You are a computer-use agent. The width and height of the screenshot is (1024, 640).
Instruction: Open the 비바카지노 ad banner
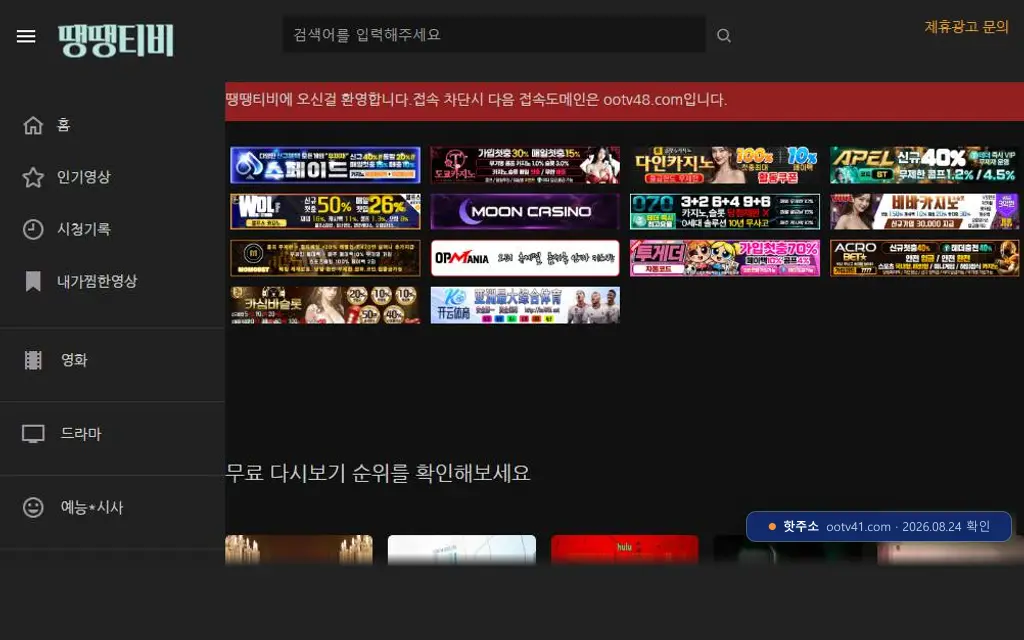(924, 212)
